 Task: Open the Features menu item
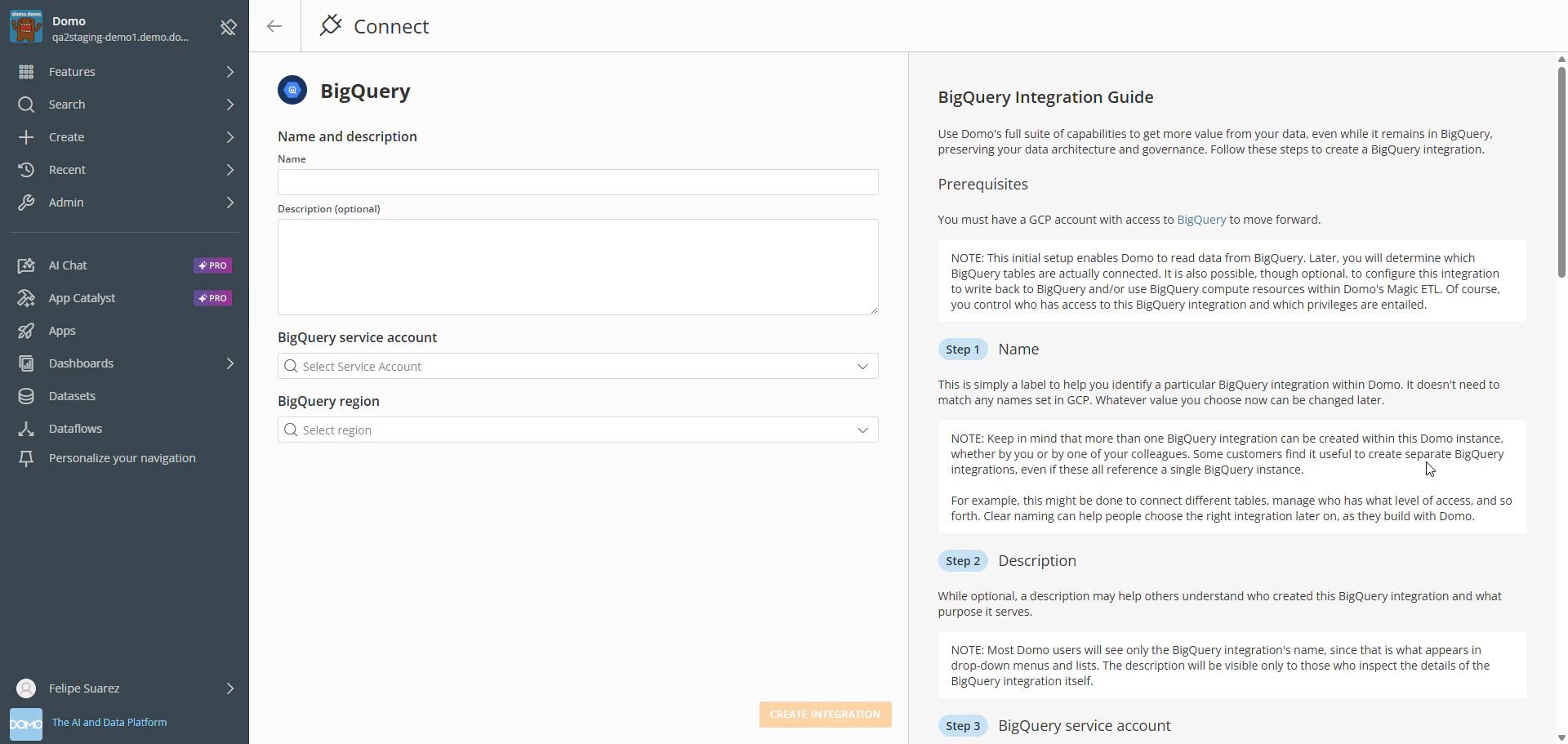(x=124, y=72)
